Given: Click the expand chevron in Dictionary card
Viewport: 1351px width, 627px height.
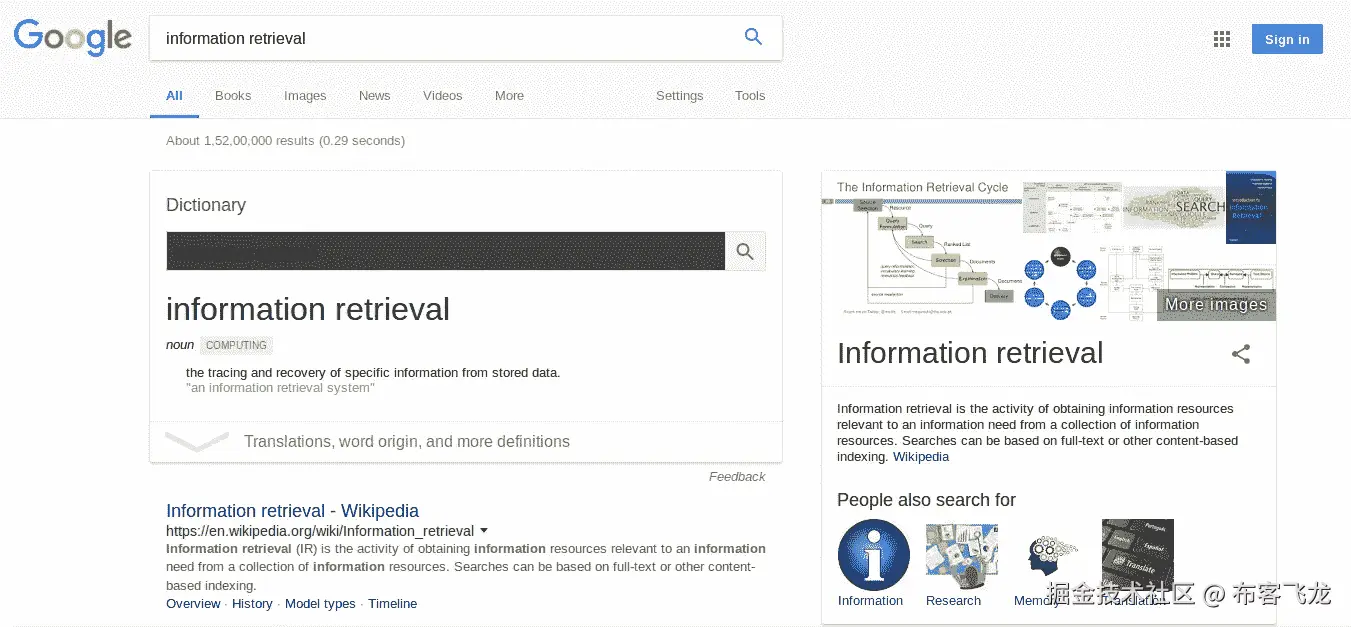Looking at the screenshot, I should 197,442.
